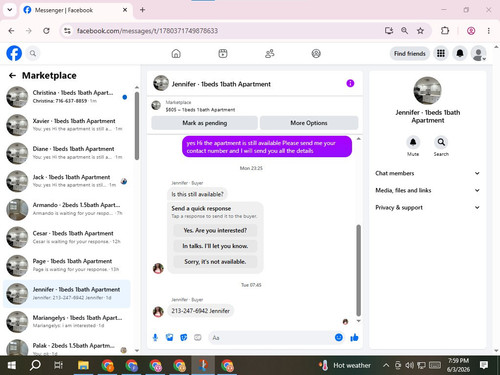Click the address bar URL

coord(147,31)
